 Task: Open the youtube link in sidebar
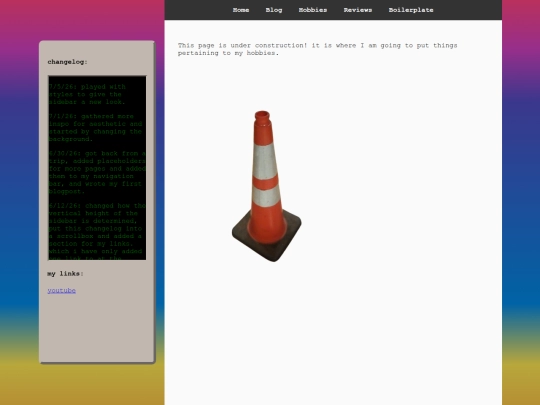pyautogui.click(x=62, y=290)
